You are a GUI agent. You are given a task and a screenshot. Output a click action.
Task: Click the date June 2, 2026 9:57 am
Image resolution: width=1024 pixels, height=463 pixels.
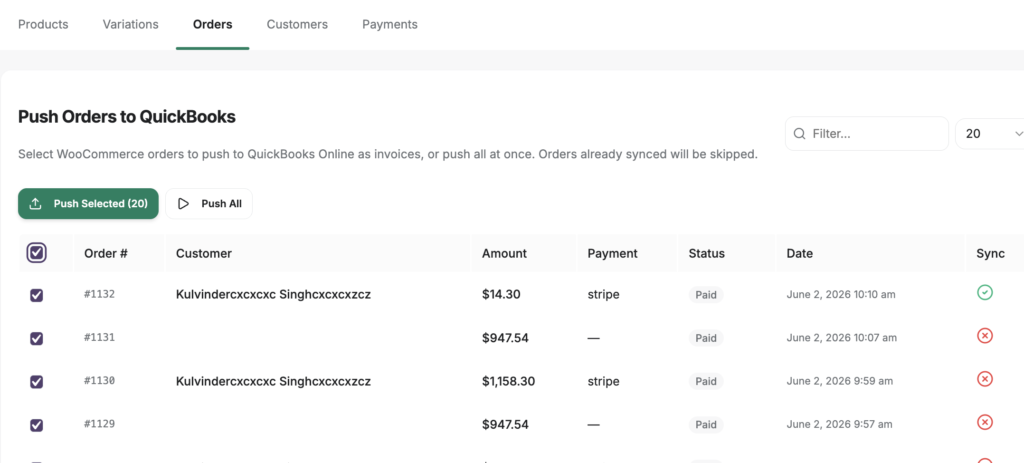[839, 425]
